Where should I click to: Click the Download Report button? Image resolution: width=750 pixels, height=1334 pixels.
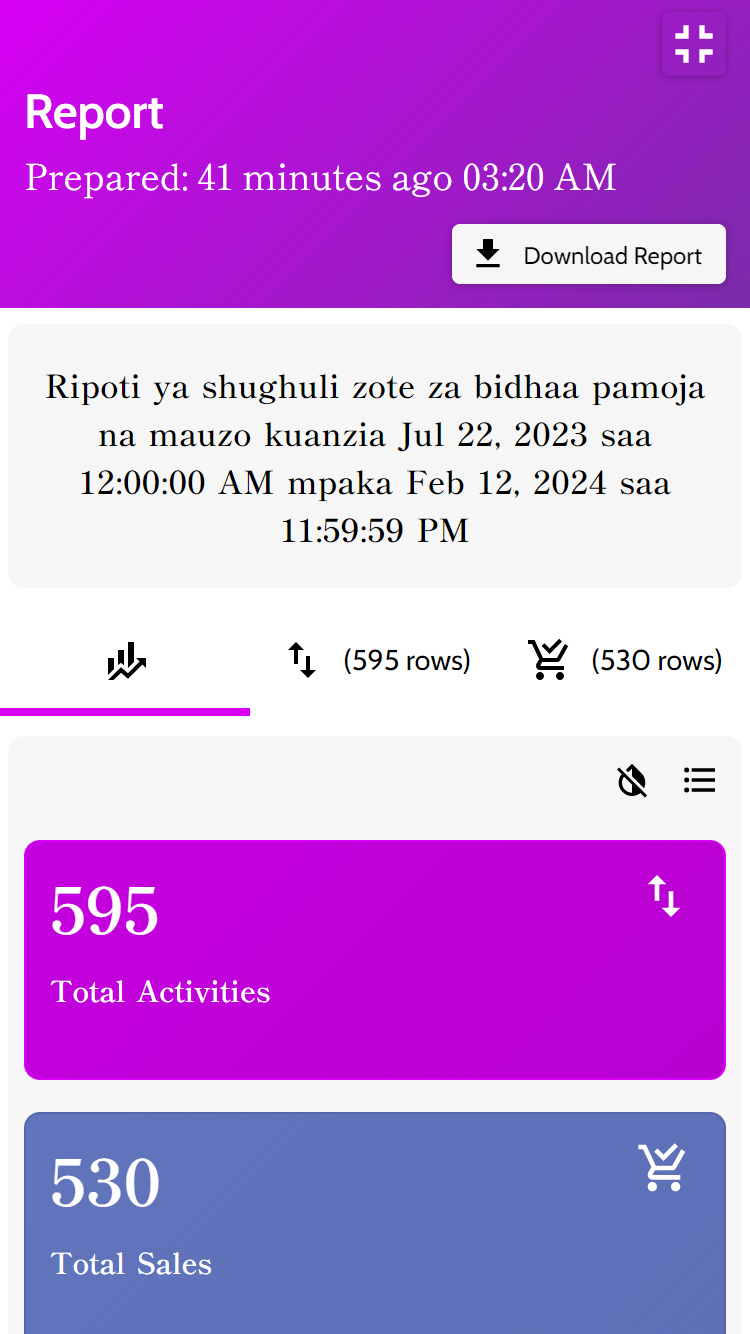point(588,255)
